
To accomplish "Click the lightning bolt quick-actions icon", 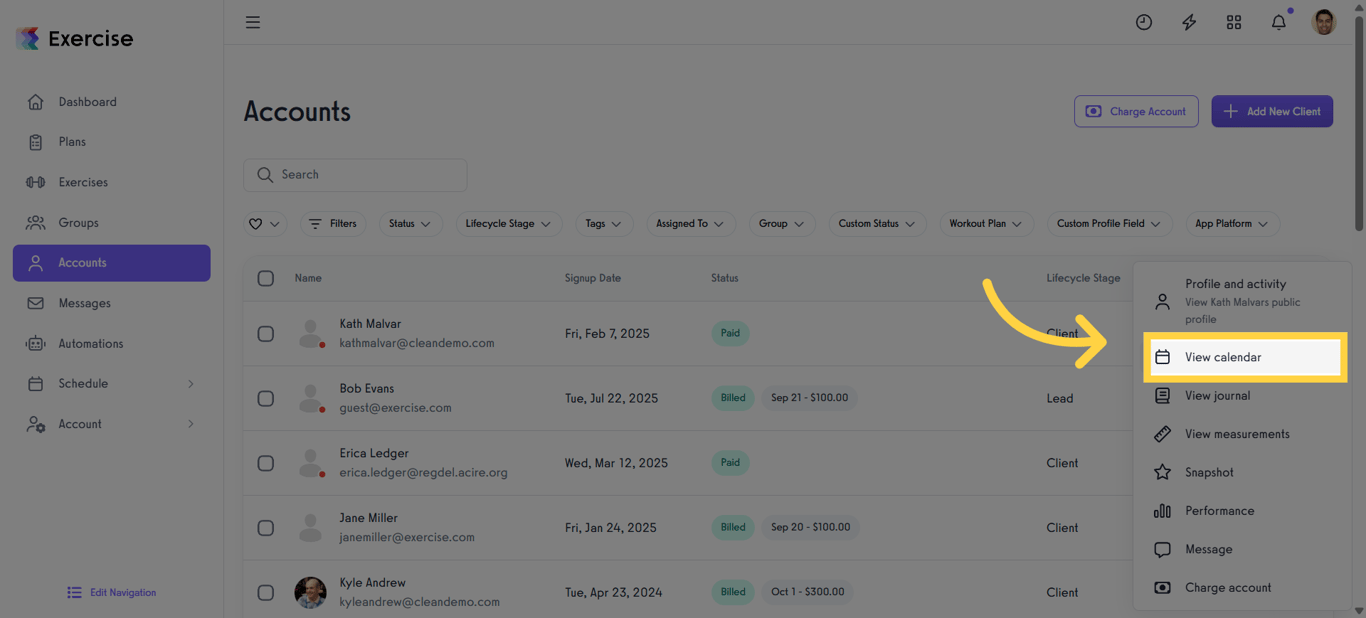I will pyautogui.click(x=1188, y=21).
